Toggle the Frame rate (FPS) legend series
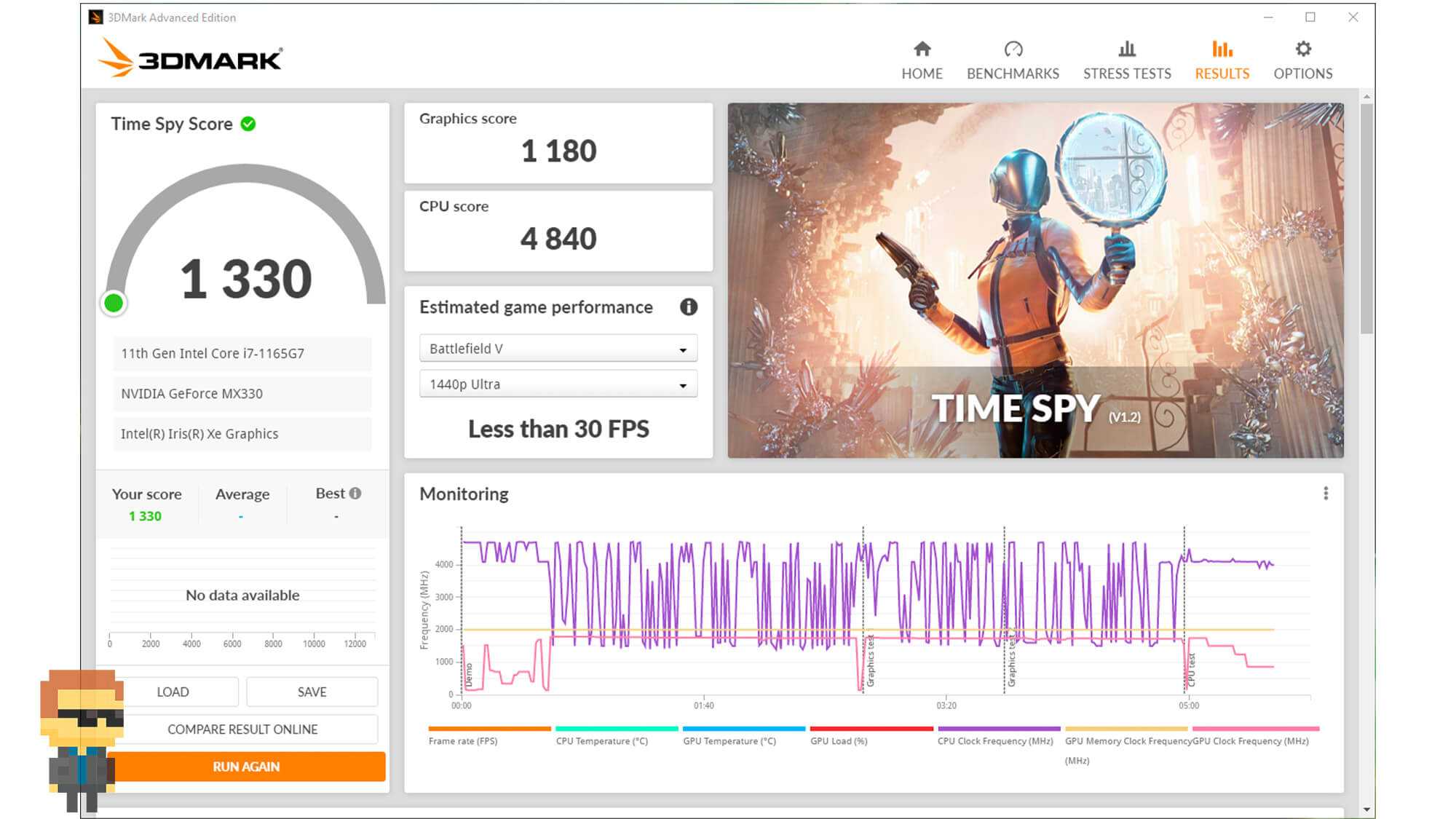Viewport: 1456px width, 819px height. click(x=463, y=740)
